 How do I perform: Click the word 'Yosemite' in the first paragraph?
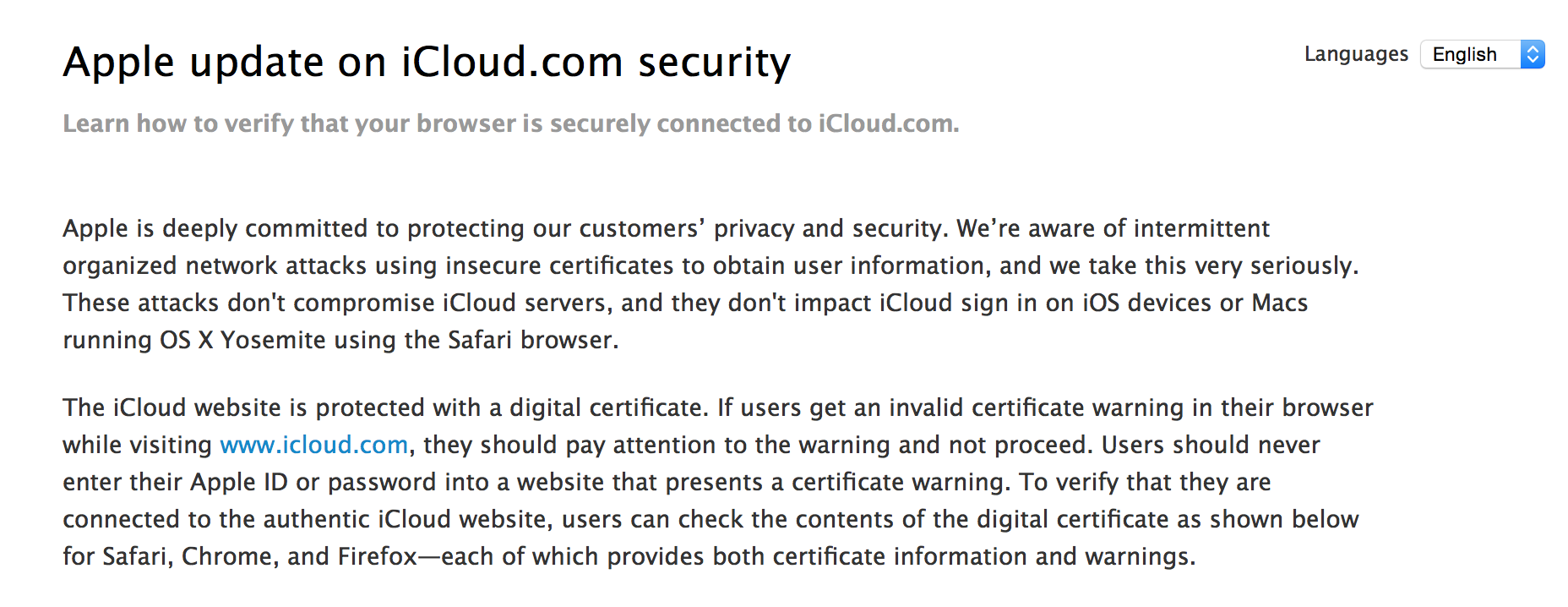click(x=273, y=340)
